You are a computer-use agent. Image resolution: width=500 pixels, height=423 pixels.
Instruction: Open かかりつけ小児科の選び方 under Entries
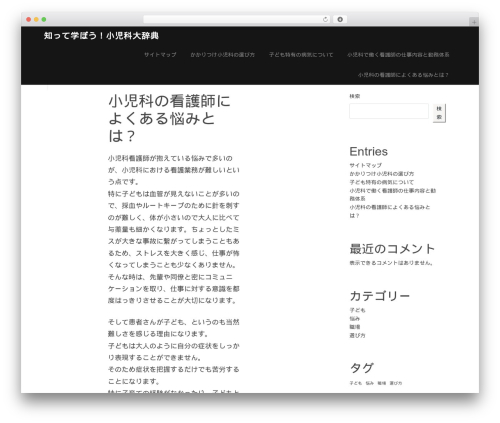coord(381,174)
